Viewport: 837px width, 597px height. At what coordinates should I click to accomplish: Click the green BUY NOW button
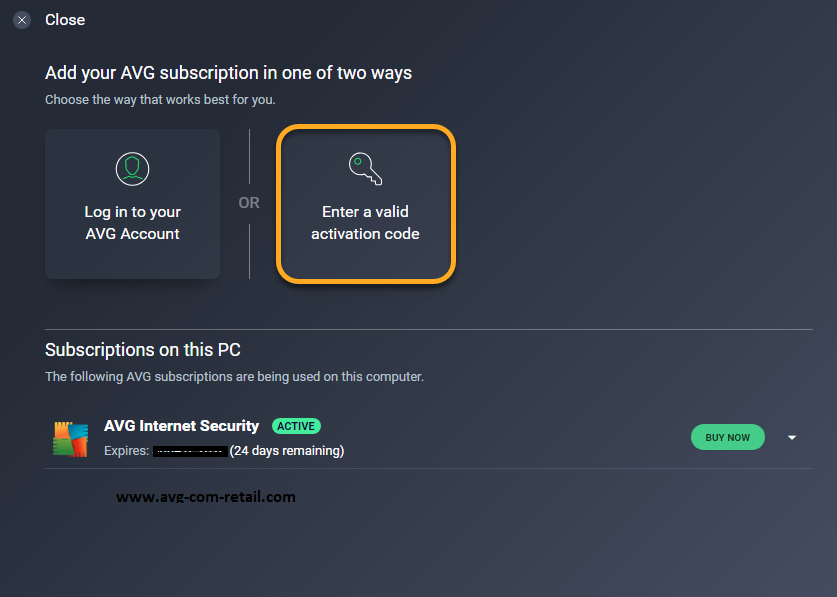[728, 437]
